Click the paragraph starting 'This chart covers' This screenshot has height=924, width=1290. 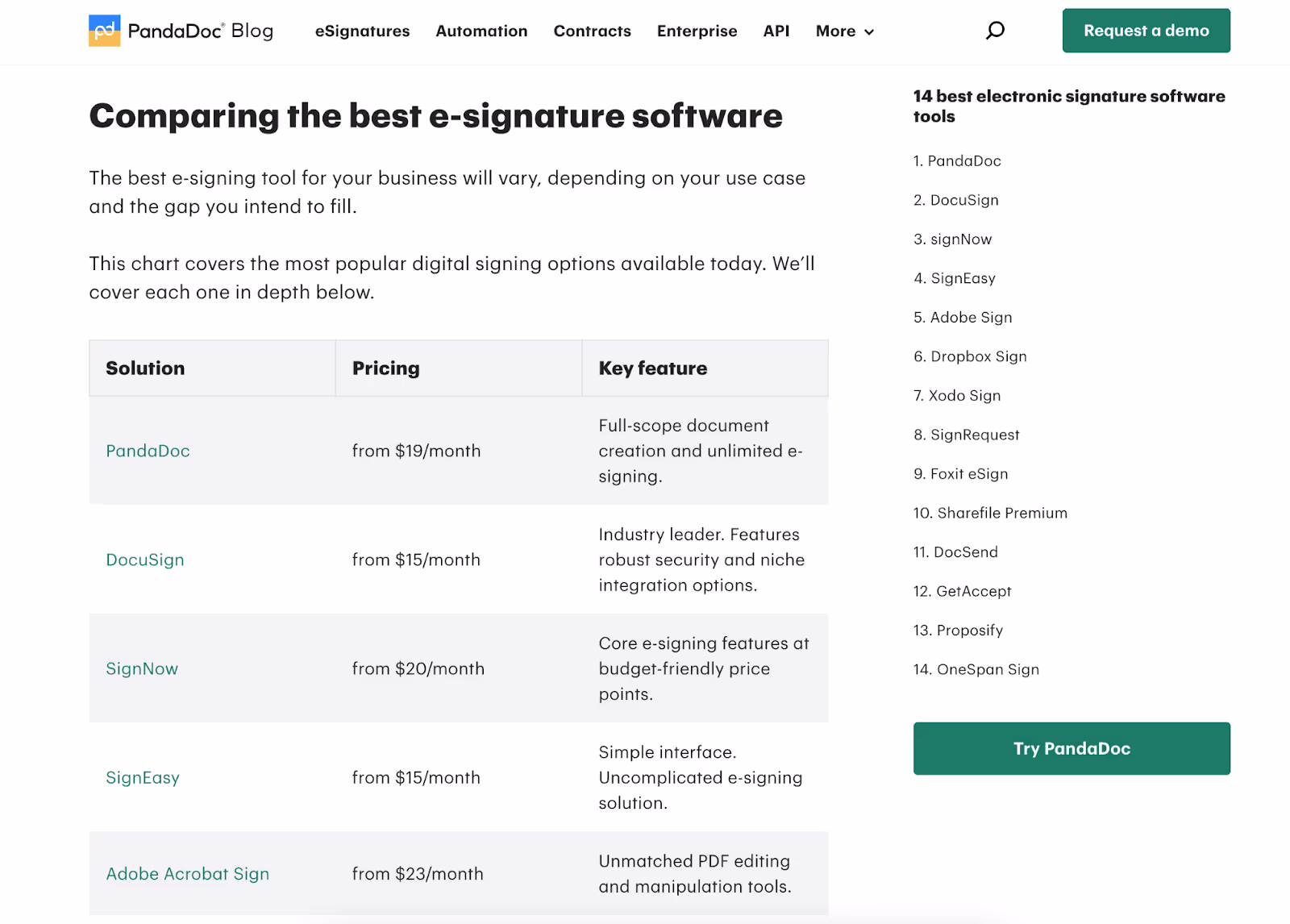coord(451,277)
